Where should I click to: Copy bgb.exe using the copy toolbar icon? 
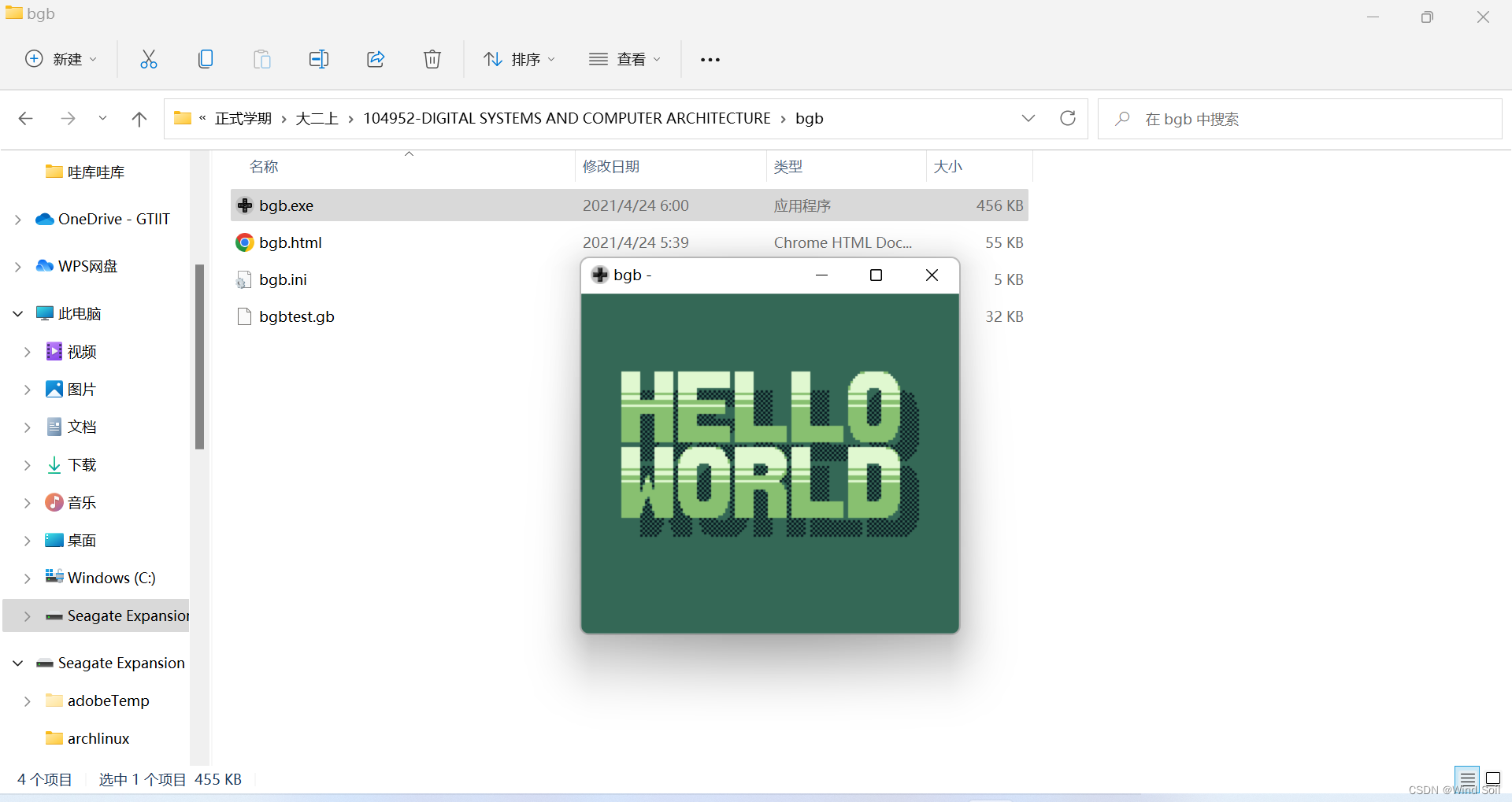pos(206,59)
